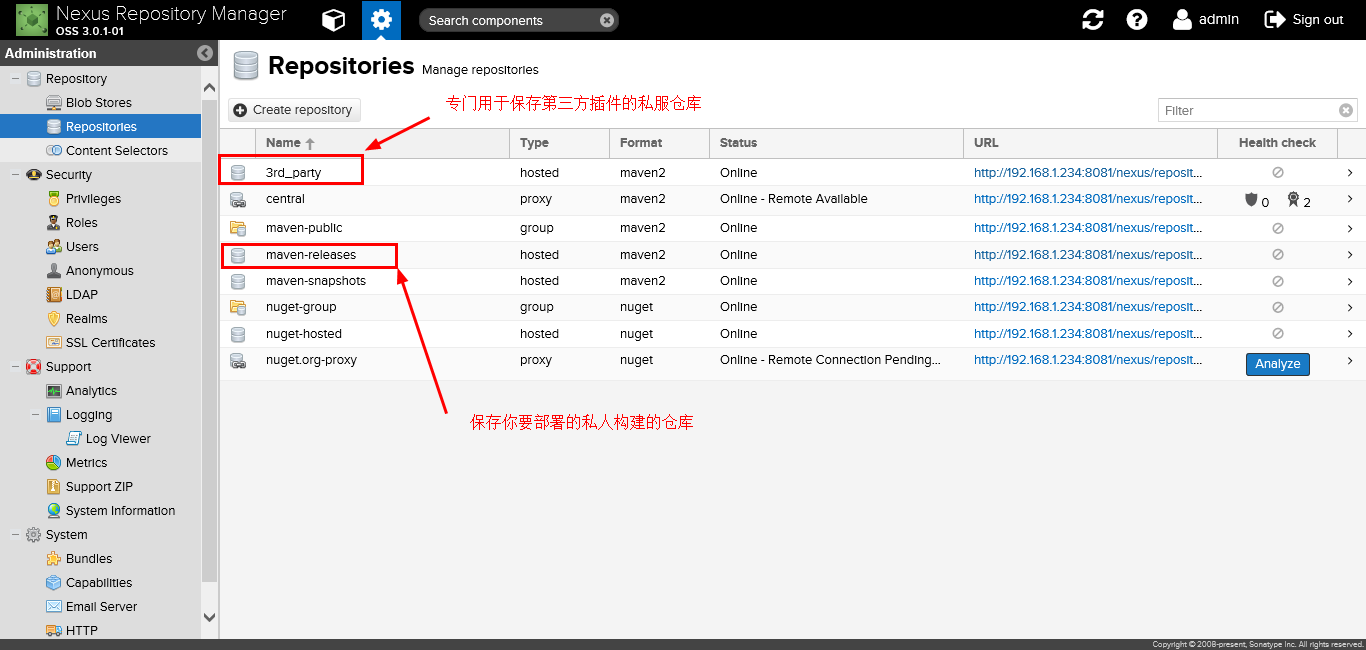The width and height of the screenshot is (1366, 650).
Task: Expand chevron on 3rd_party row
Action: [1350, 173]
